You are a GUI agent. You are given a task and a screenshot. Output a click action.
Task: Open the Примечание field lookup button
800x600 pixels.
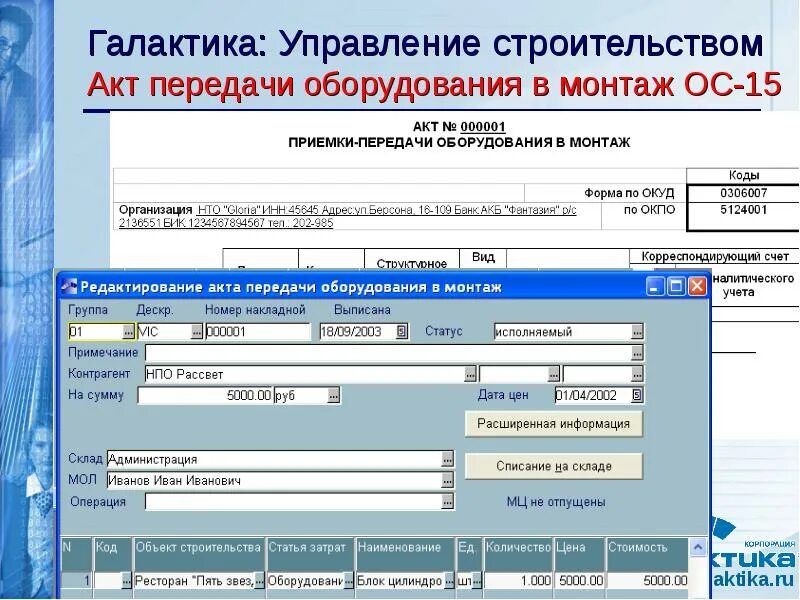pyautogui.click(x=637, y=353)
